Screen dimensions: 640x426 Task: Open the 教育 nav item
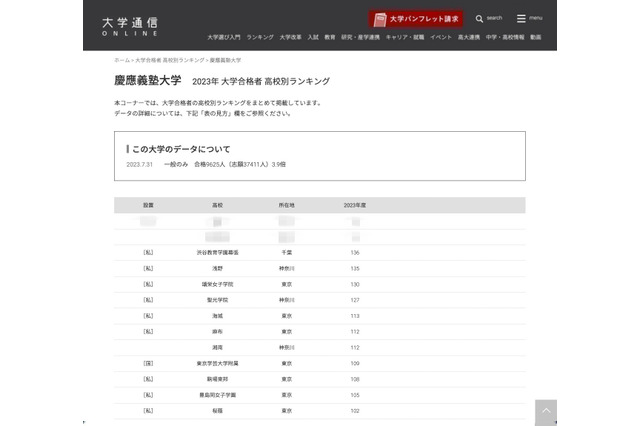click(x=330, y=37)
